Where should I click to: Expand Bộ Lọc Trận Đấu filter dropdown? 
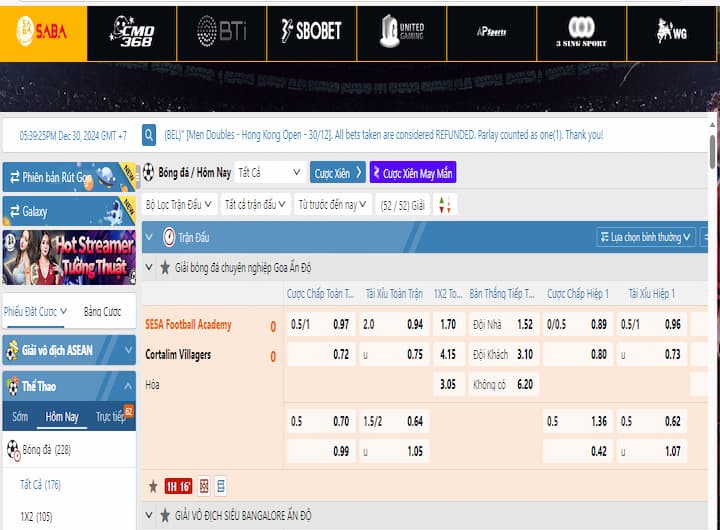click(179, 205)
